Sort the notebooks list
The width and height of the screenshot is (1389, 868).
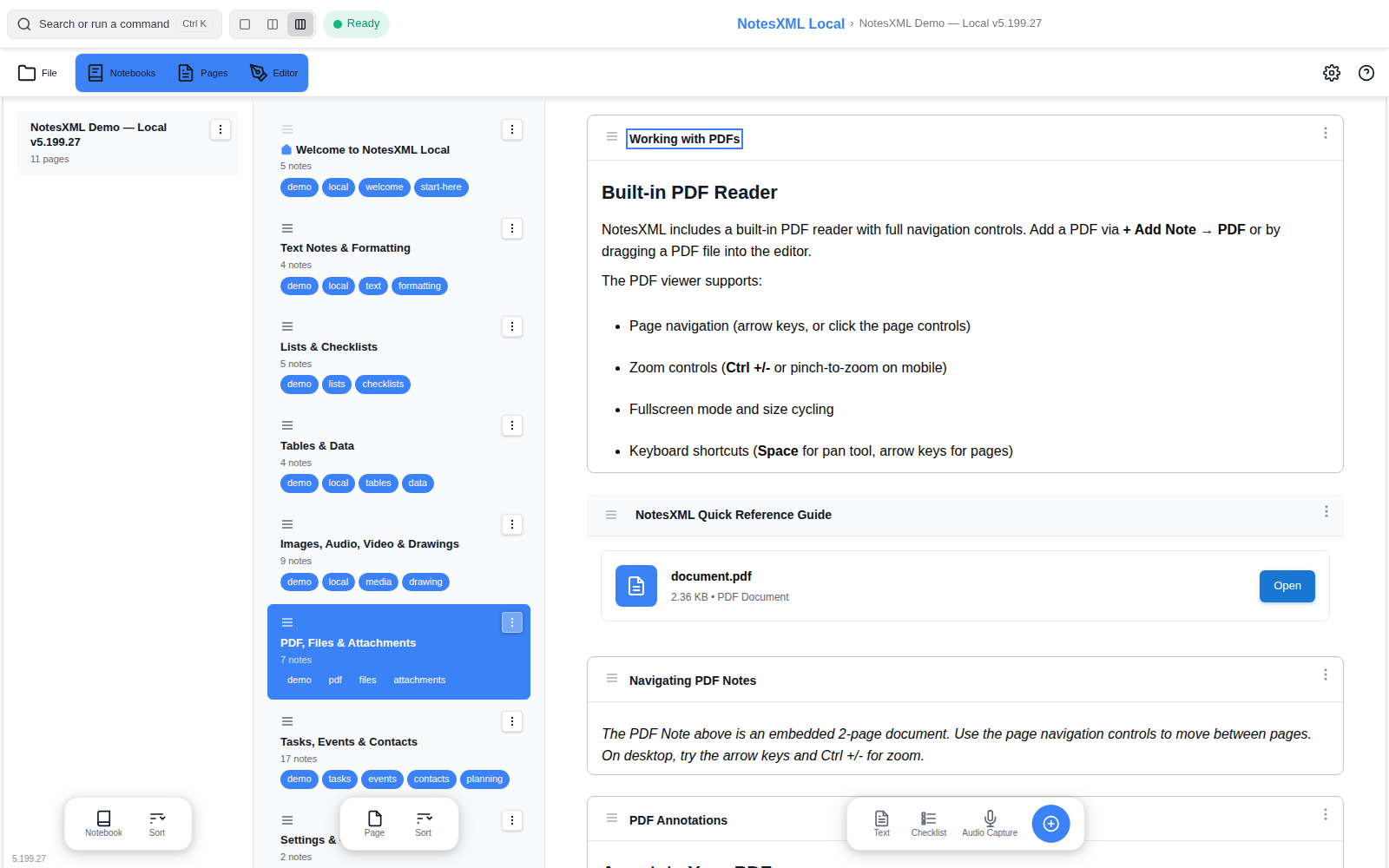157,823
